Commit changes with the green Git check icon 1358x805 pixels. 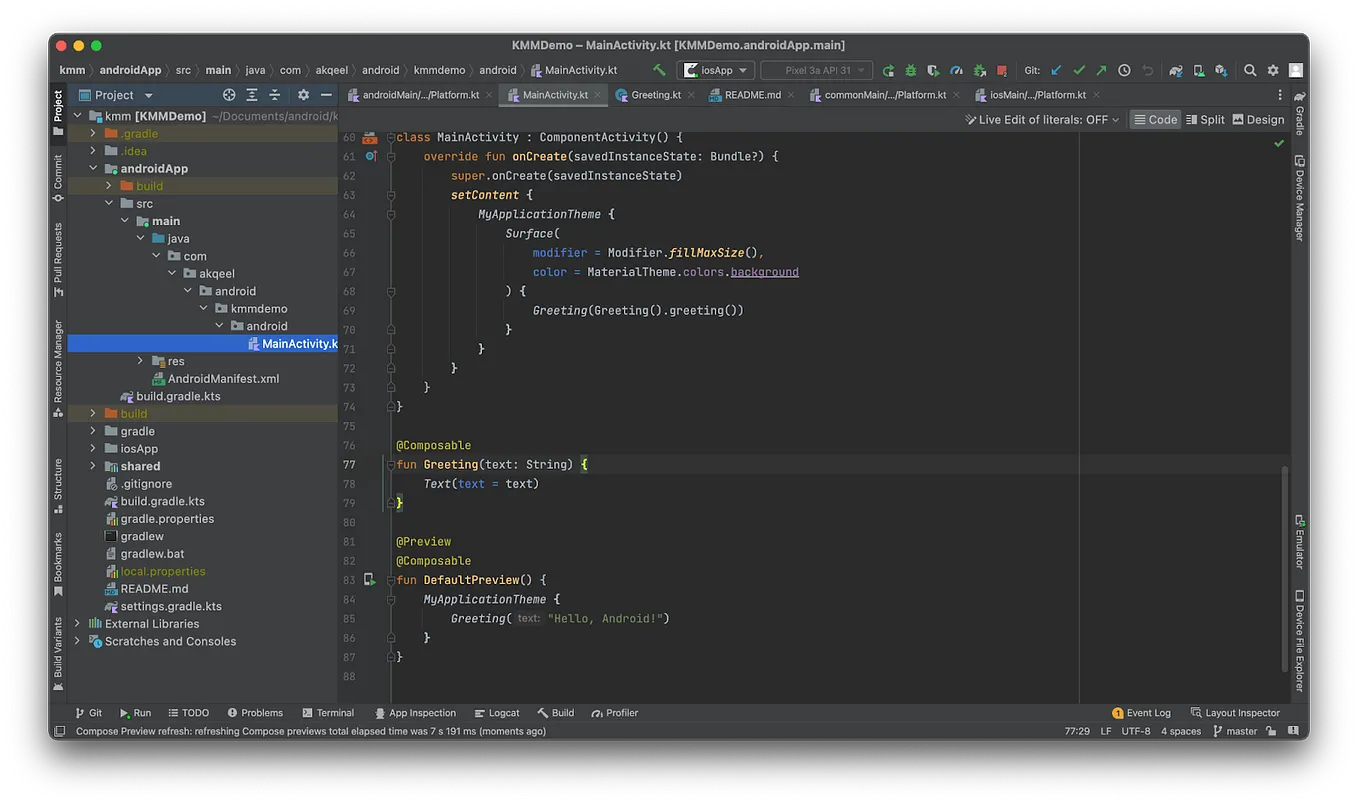(1080, 70)
